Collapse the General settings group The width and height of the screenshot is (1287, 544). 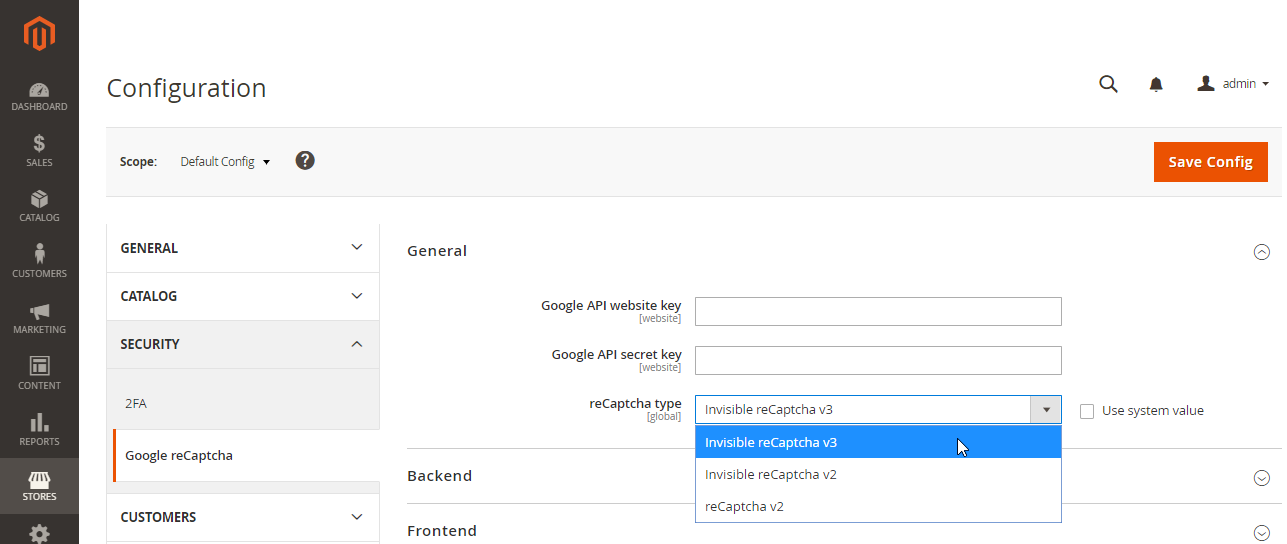(x=1261, y=252)
